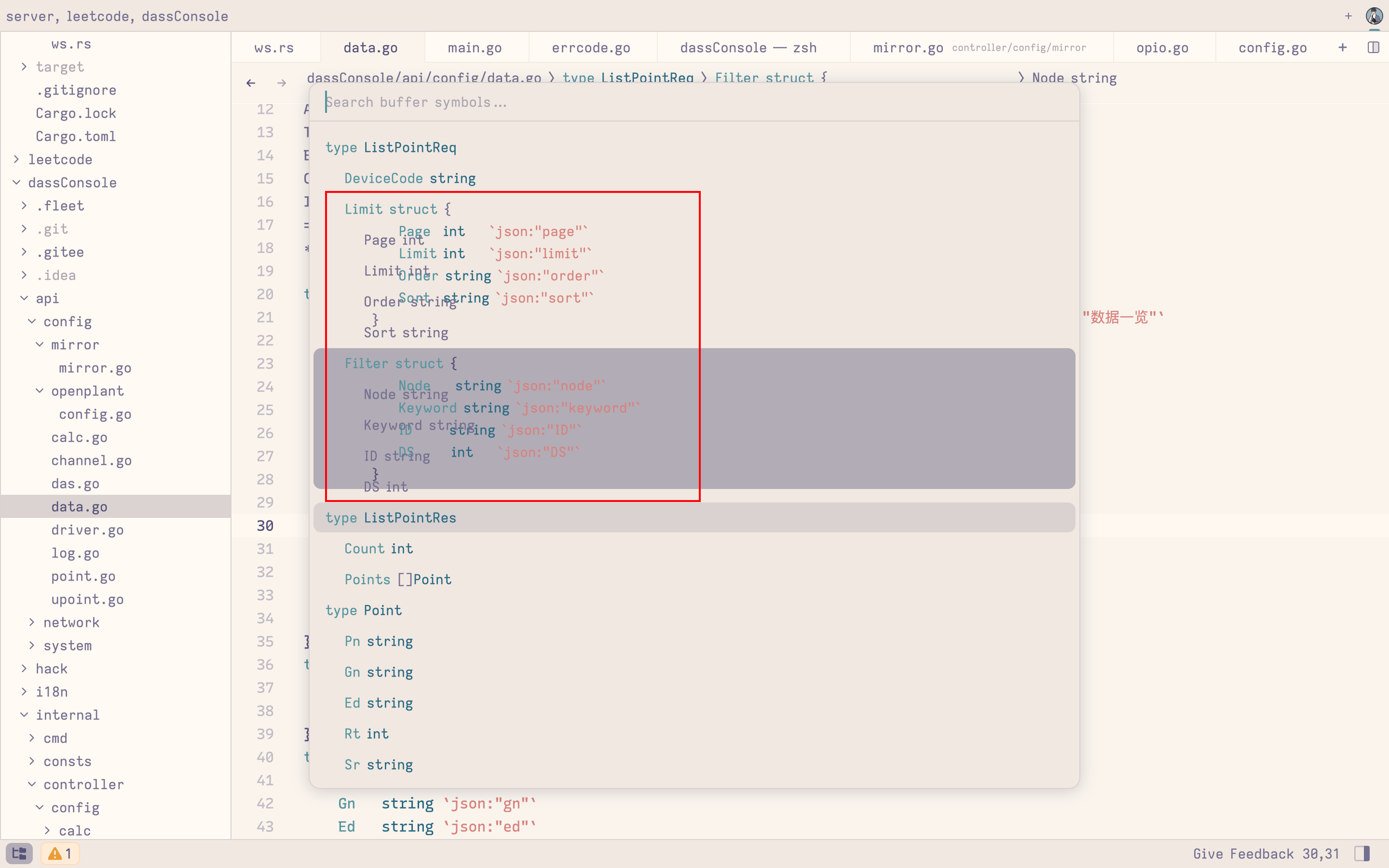Open point.go in the project tree
This screenshot has height=868, width=1389.
[x=83, y=576]
